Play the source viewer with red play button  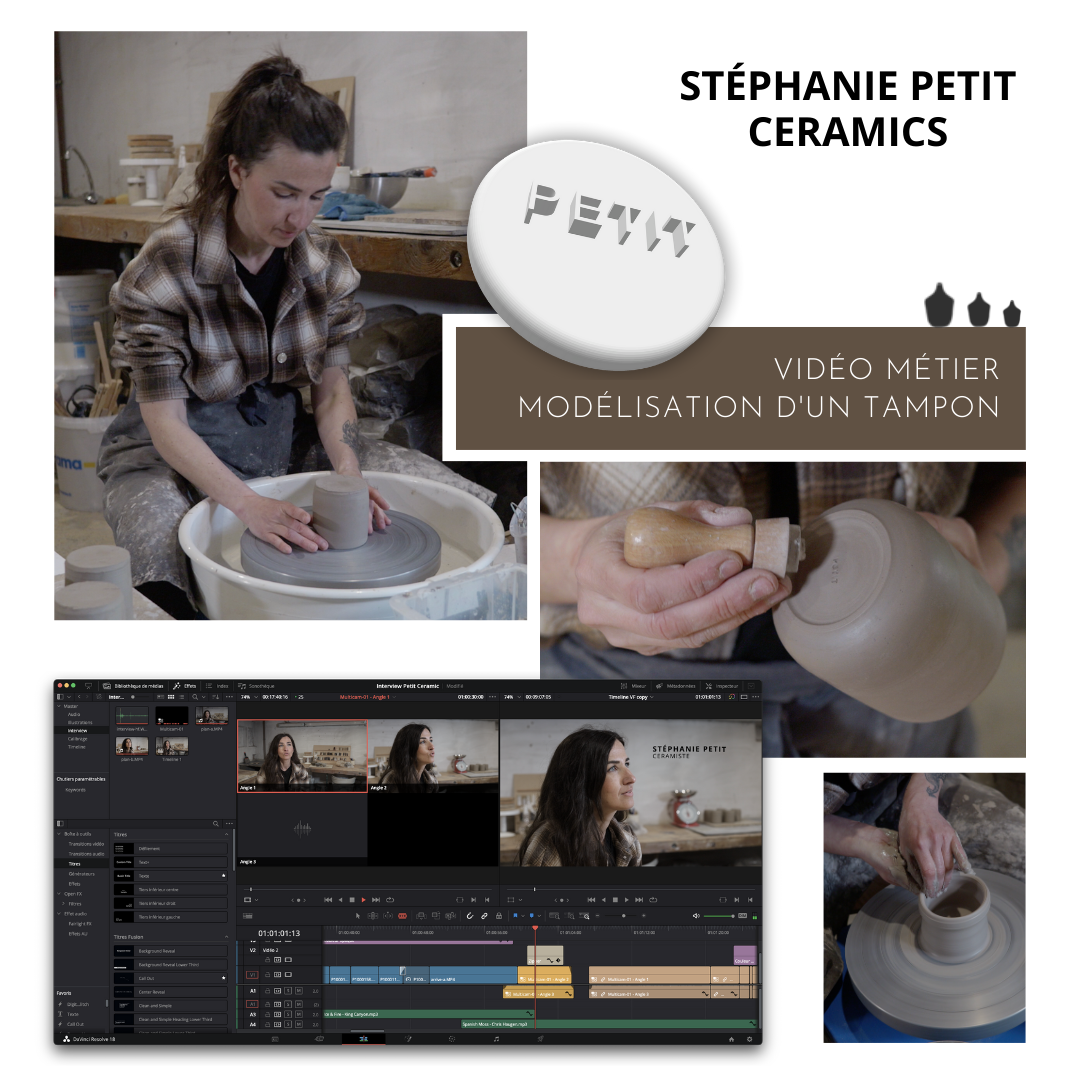pyautogui.click(x=364, y=900)
